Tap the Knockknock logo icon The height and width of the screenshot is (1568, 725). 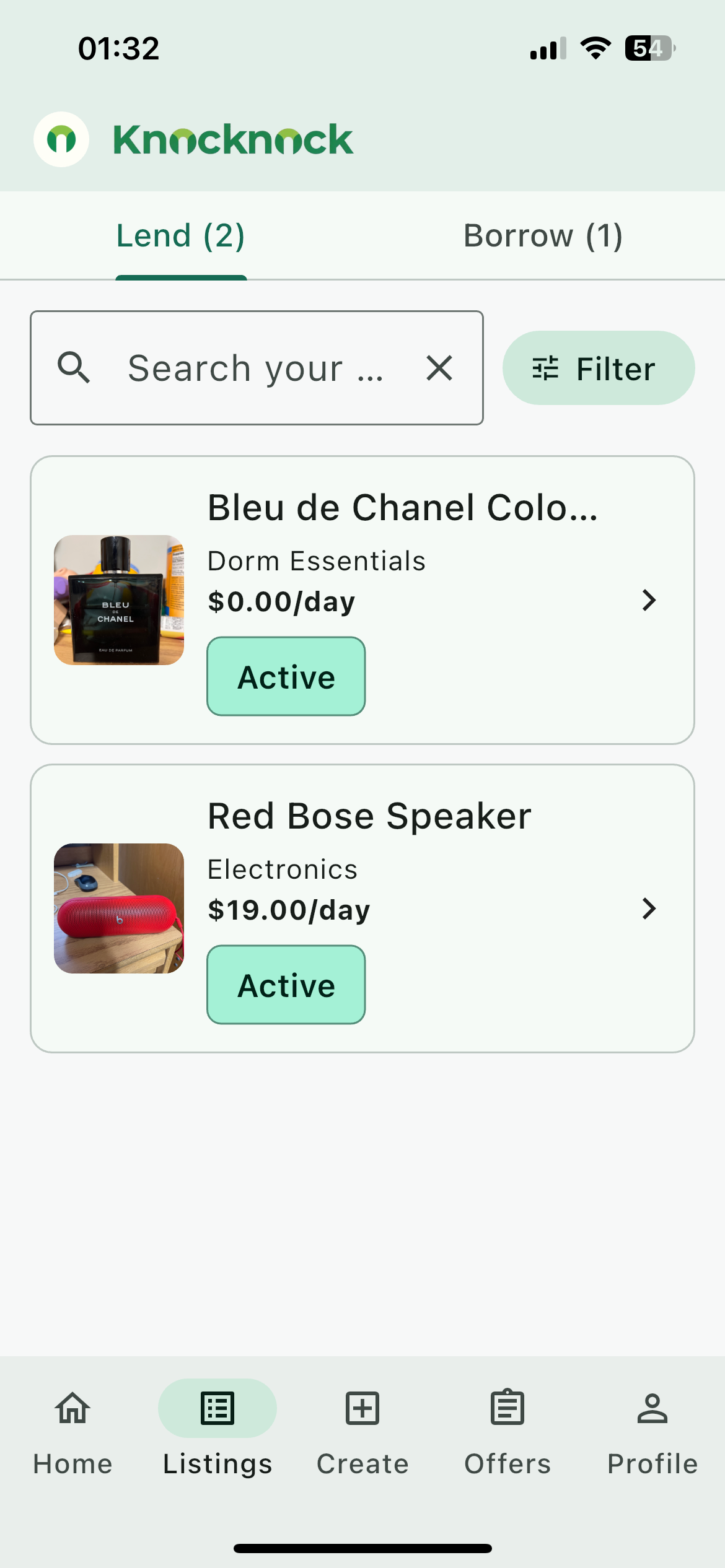pos(61,139)
